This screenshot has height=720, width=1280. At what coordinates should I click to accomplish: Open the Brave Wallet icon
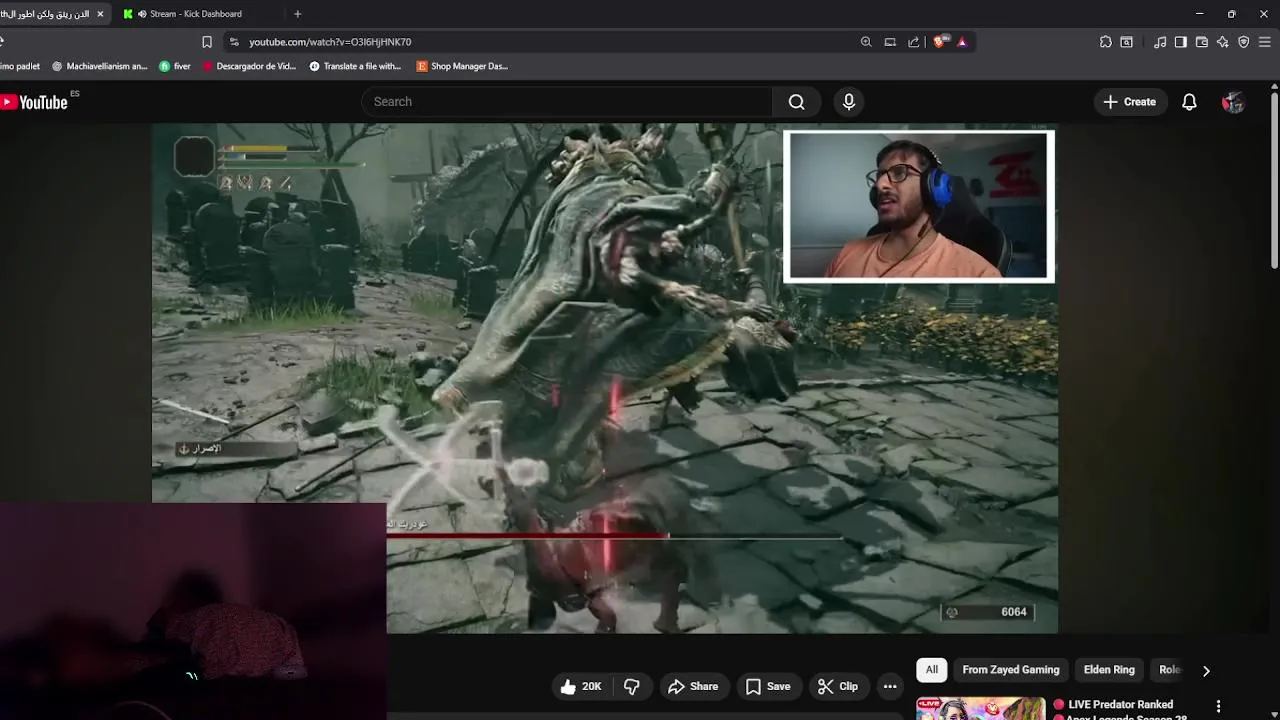click(x=1202, y=42)
